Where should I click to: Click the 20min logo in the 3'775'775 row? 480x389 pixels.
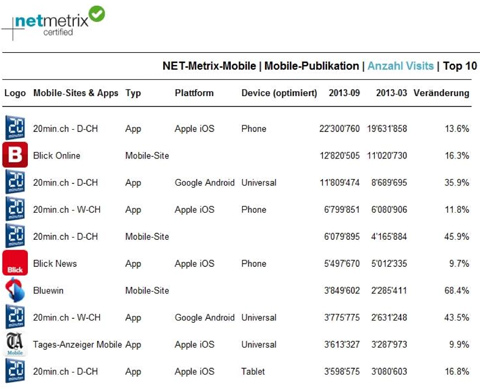[x=15, y=317]
